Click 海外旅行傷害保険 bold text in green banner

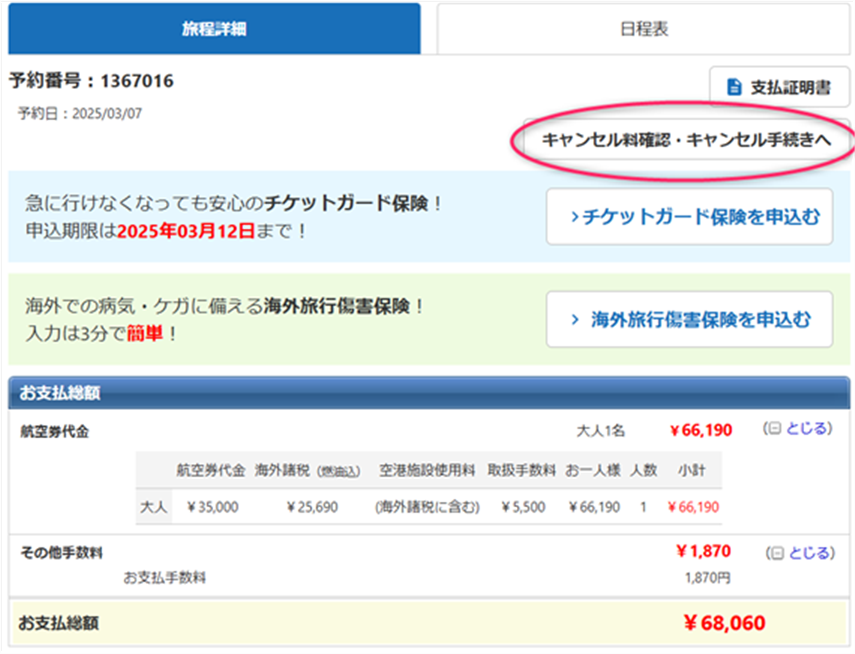336,305
